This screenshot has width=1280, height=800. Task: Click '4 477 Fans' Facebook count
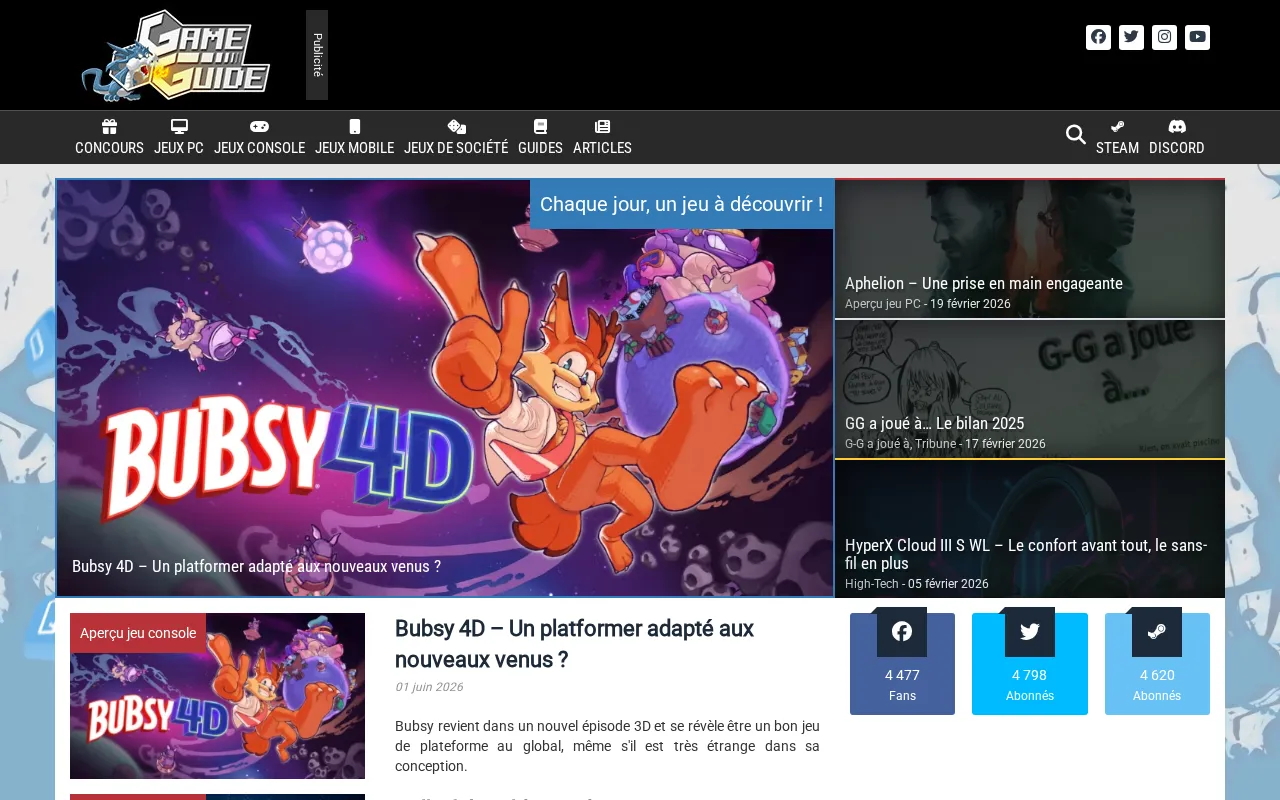902,685
